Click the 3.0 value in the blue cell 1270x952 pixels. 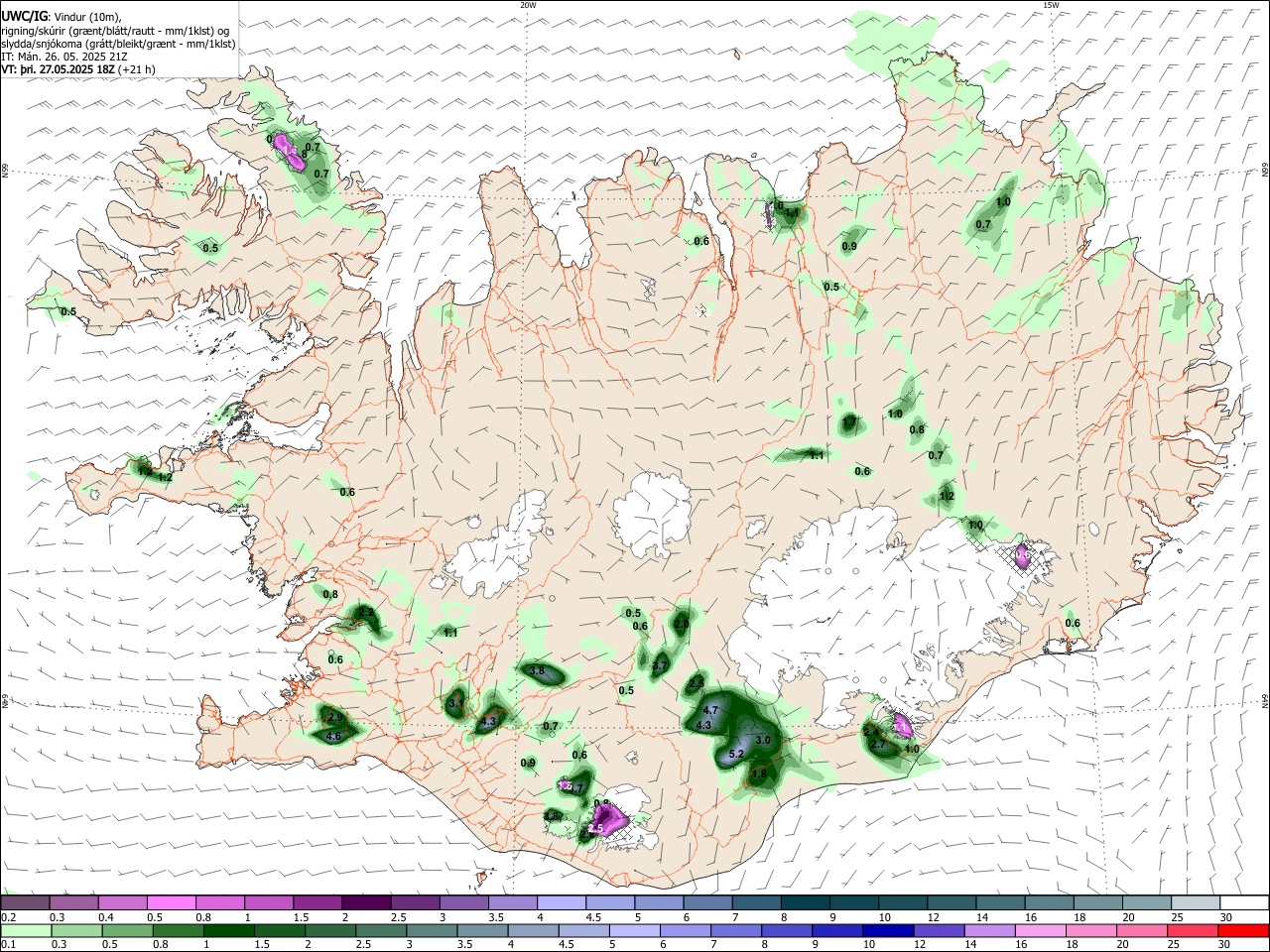coord(763,740)
